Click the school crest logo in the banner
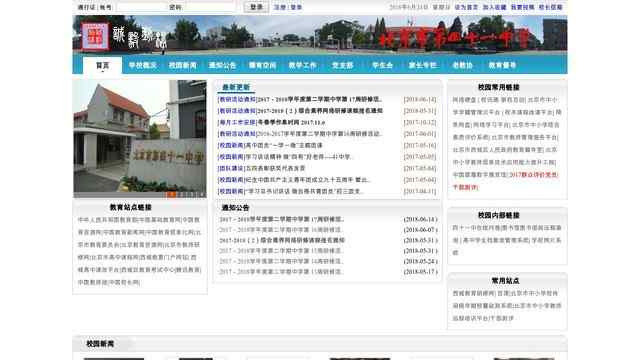Screen dimensions: 640x360 pos(95,36)
